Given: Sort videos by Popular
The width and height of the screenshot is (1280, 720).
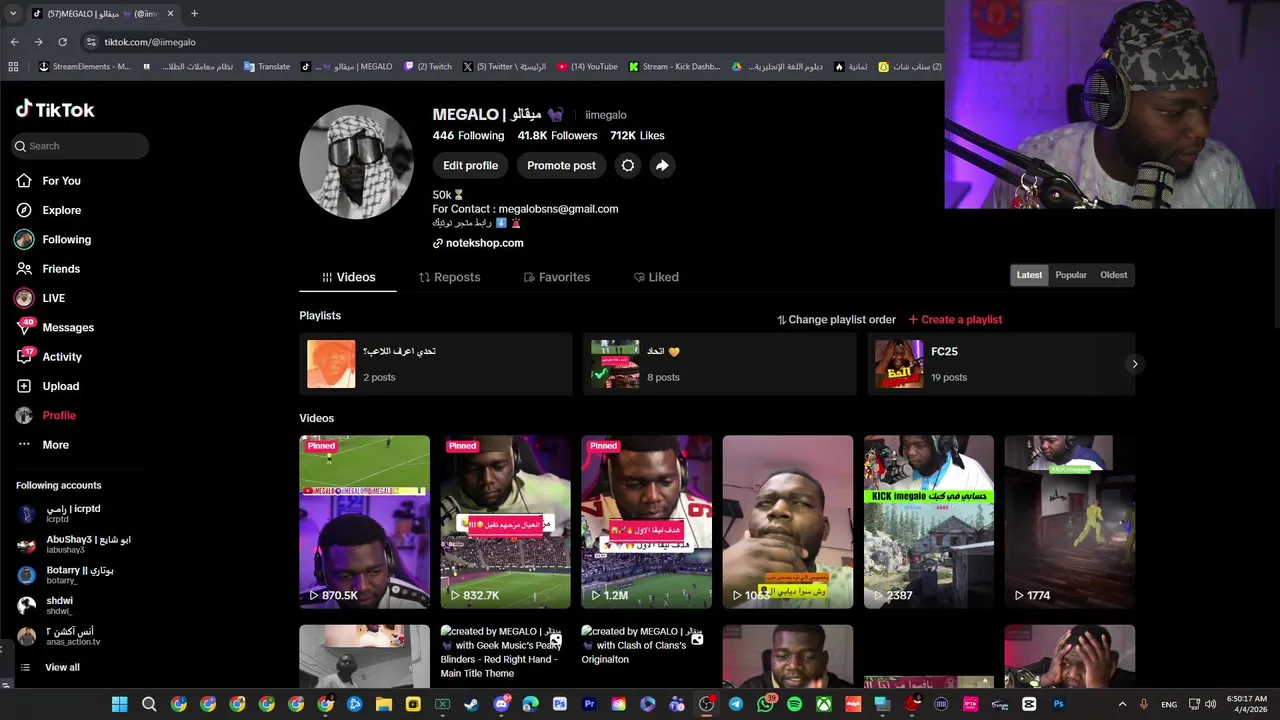Looking at the screenshot, I should click(1071, 275).
